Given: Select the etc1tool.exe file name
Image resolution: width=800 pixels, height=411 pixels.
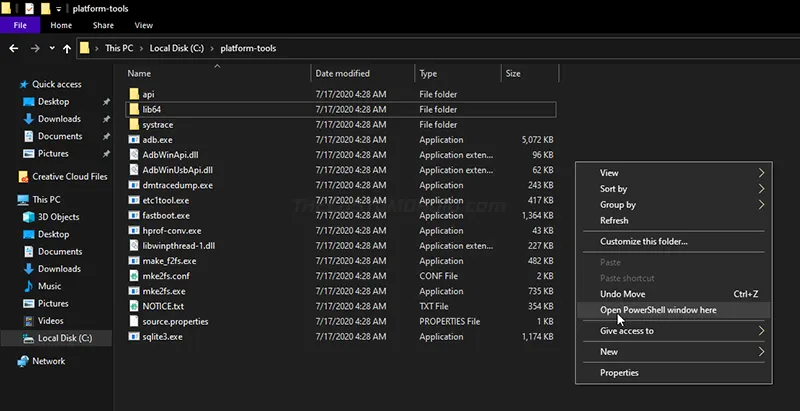Looking at the screenshot, I should pyautogui.click(x=166, y=200).
